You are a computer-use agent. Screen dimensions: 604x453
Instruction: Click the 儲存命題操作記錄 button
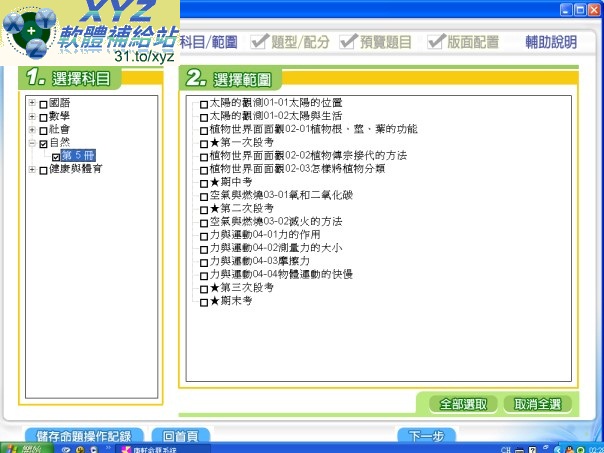click(x=84, y=436)
